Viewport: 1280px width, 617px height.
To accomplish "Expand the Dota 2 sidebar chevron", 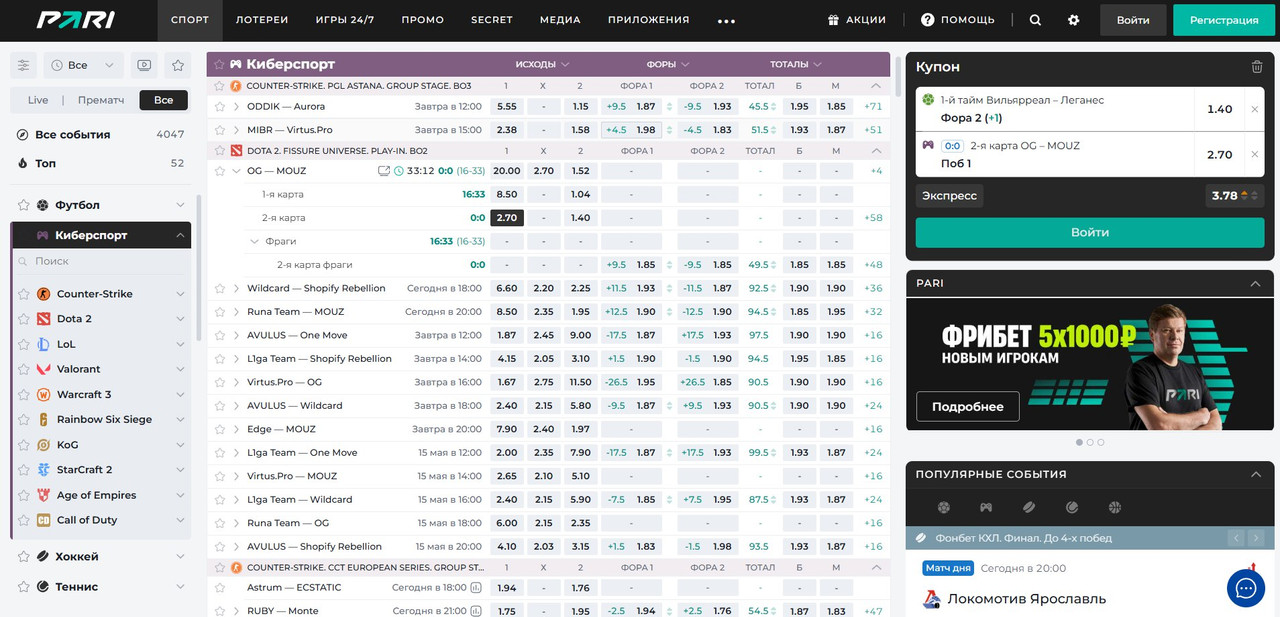I will [180, 319].
